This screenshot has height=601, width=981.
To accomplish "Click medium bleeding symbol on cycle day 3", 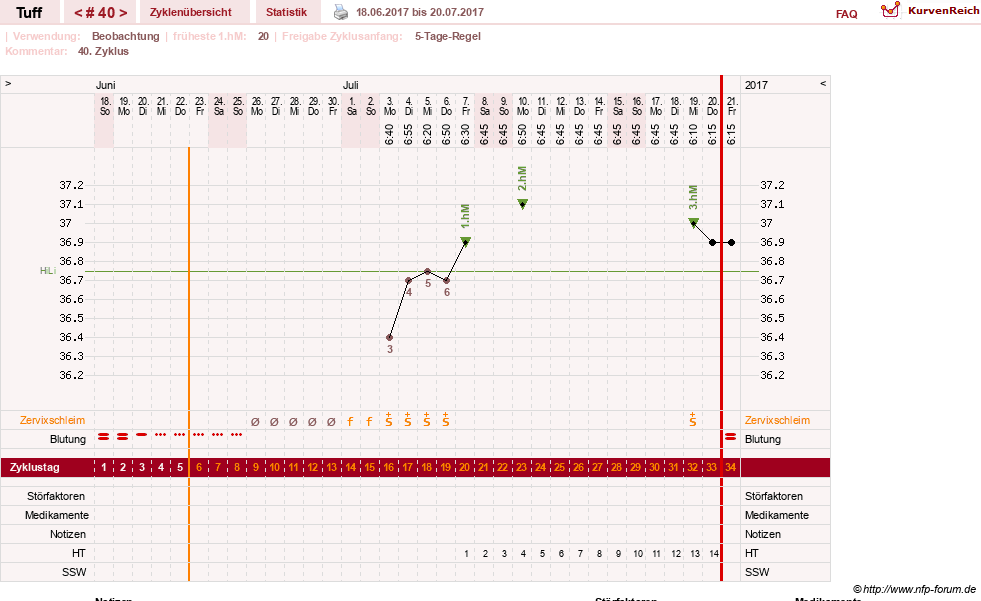I will pyautogui.click(x=142, y=434).
